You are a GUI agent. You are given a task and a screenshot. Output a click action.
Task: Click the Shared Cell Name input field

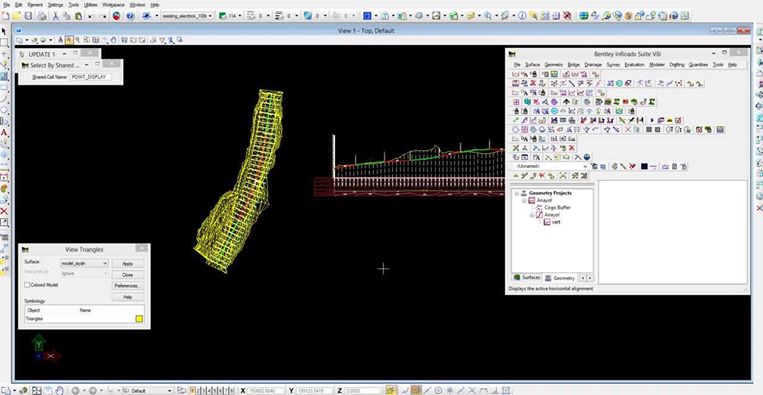point(91,77)
